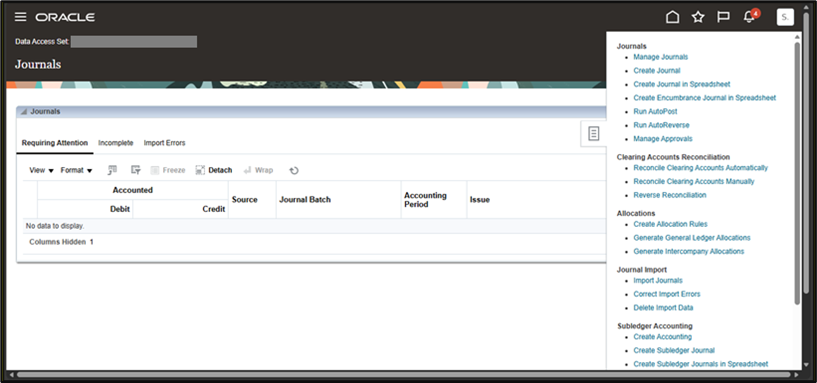Viewport: 817px width, 383px height.
Task: Click Run AutoReverse link
Action: point(661,125)
